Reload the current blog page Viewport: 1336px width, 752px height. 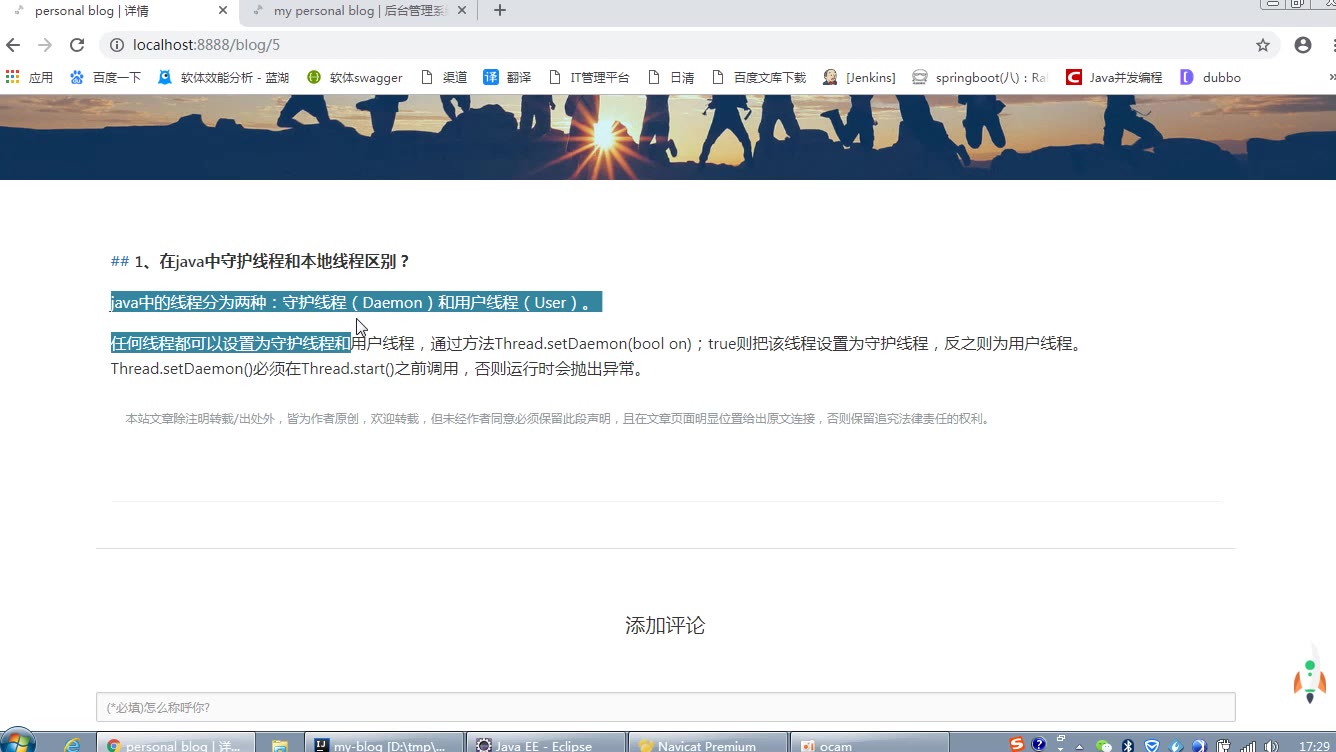77,45
